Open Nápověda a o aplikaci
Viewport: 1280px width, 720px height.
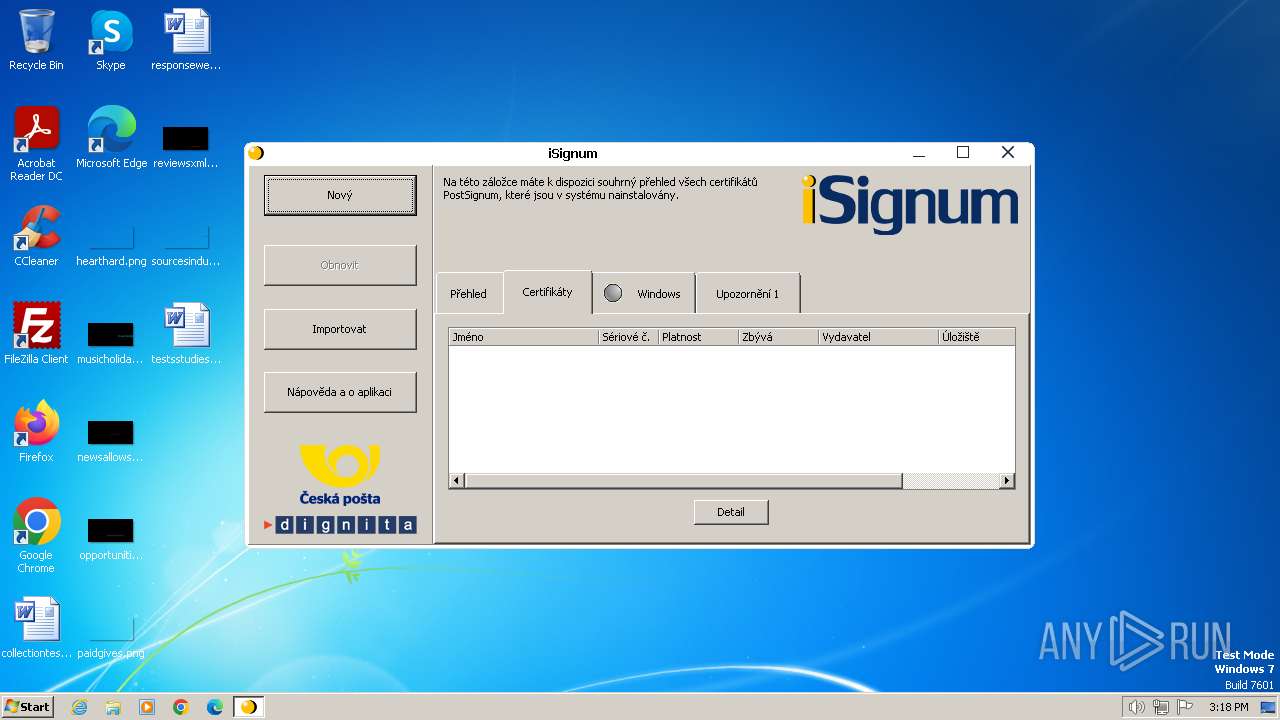pyautogui.click(x=340, y=392)
